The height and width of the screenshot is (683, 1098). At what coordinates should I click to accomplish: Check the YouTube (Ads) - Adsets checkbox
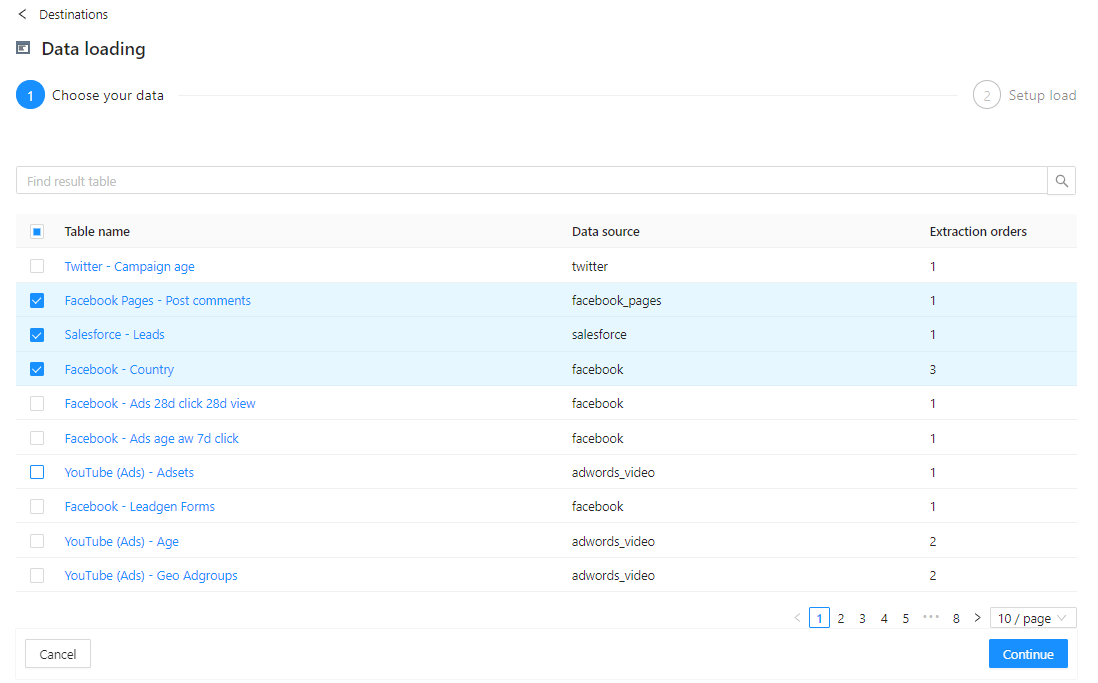coord(37,472)
